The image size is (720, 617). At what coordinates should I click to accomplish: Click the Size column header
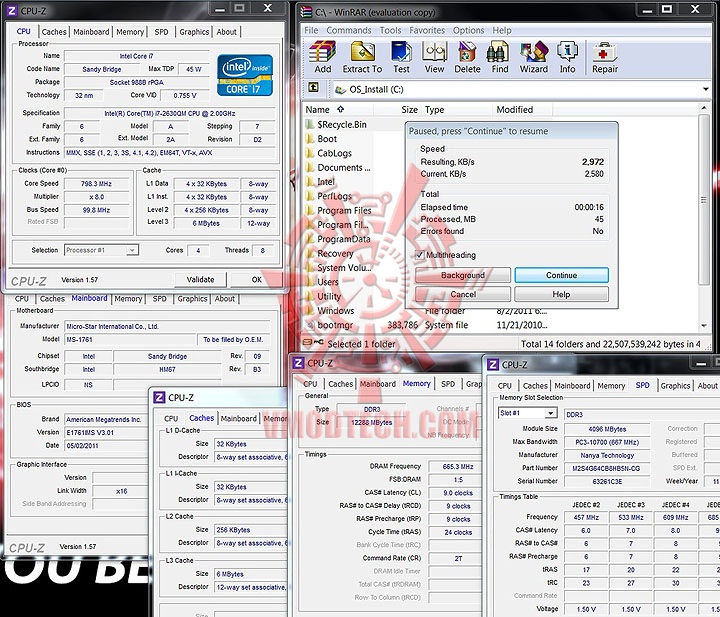[409, 110]
